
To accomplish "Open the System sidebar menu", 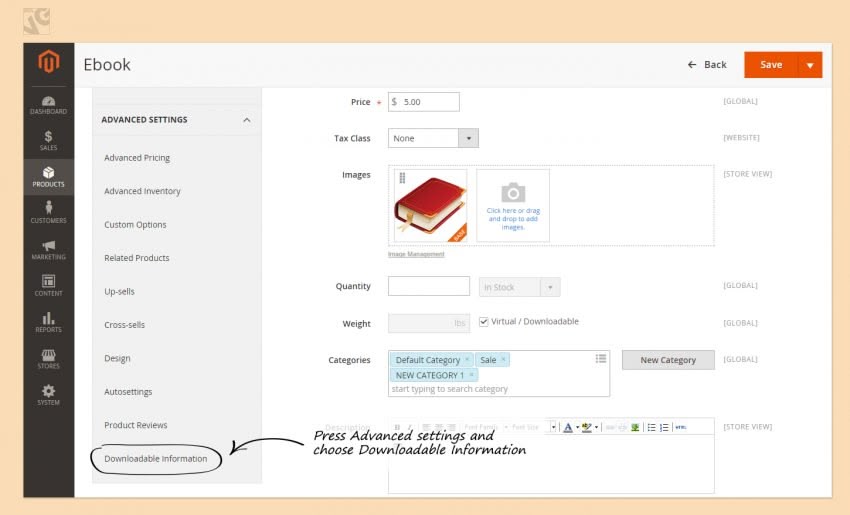I will (x=48, y=395).
